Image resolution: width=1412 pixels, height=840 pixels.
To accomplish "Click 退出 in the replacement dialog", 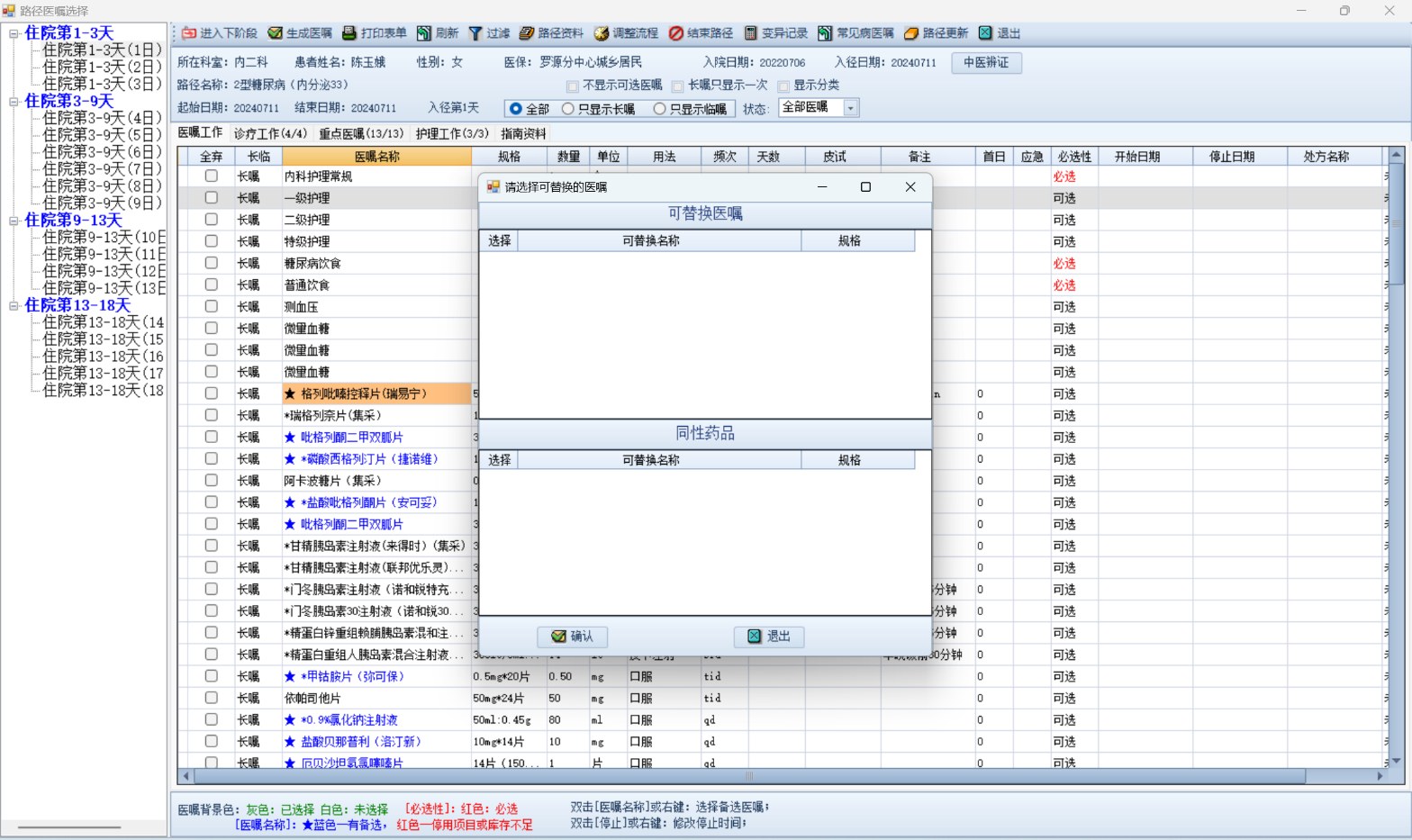I will pos(769,637).
